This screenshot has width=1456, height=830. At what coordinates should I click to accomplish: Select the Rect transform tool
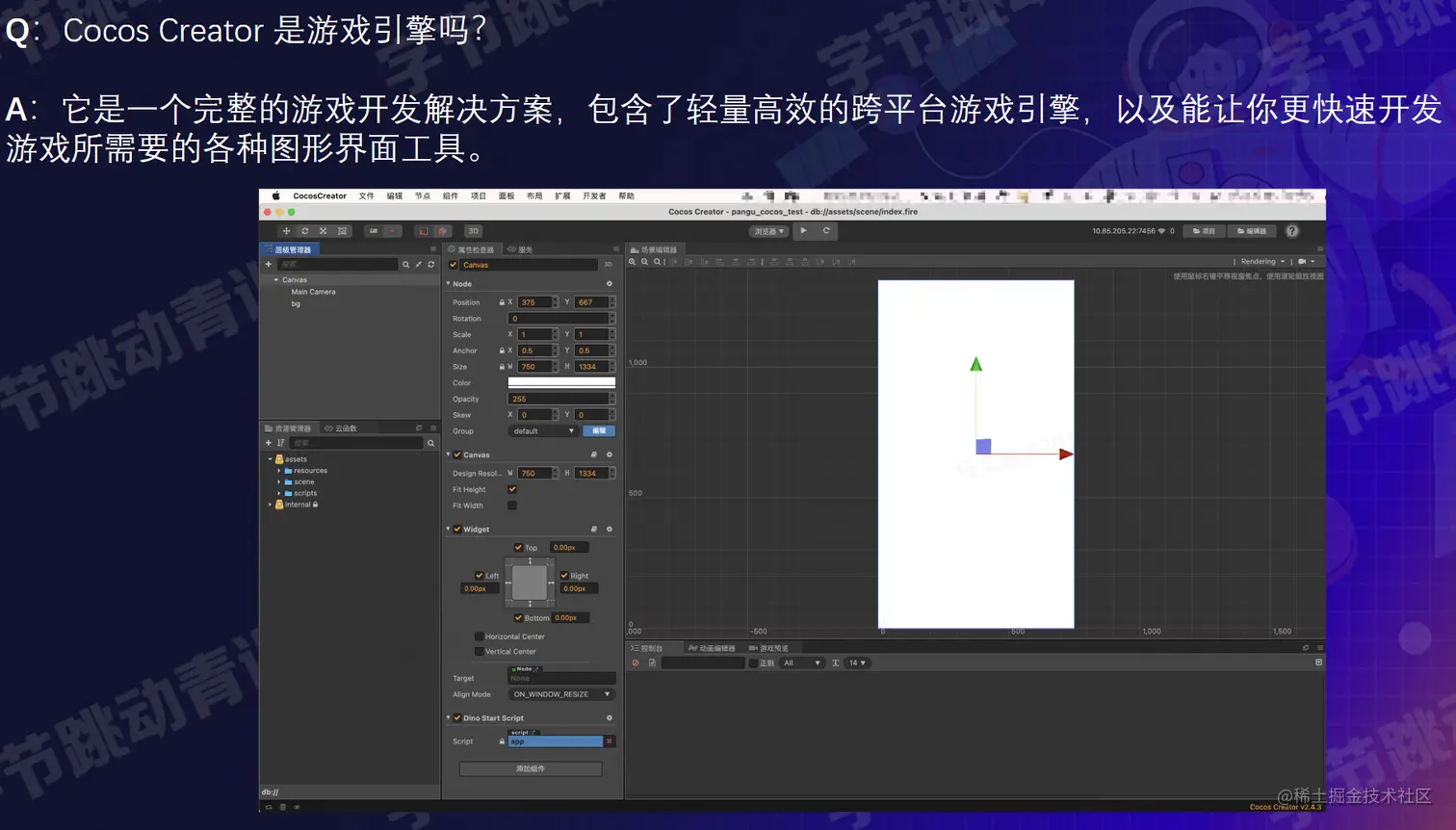click(342, 231)
